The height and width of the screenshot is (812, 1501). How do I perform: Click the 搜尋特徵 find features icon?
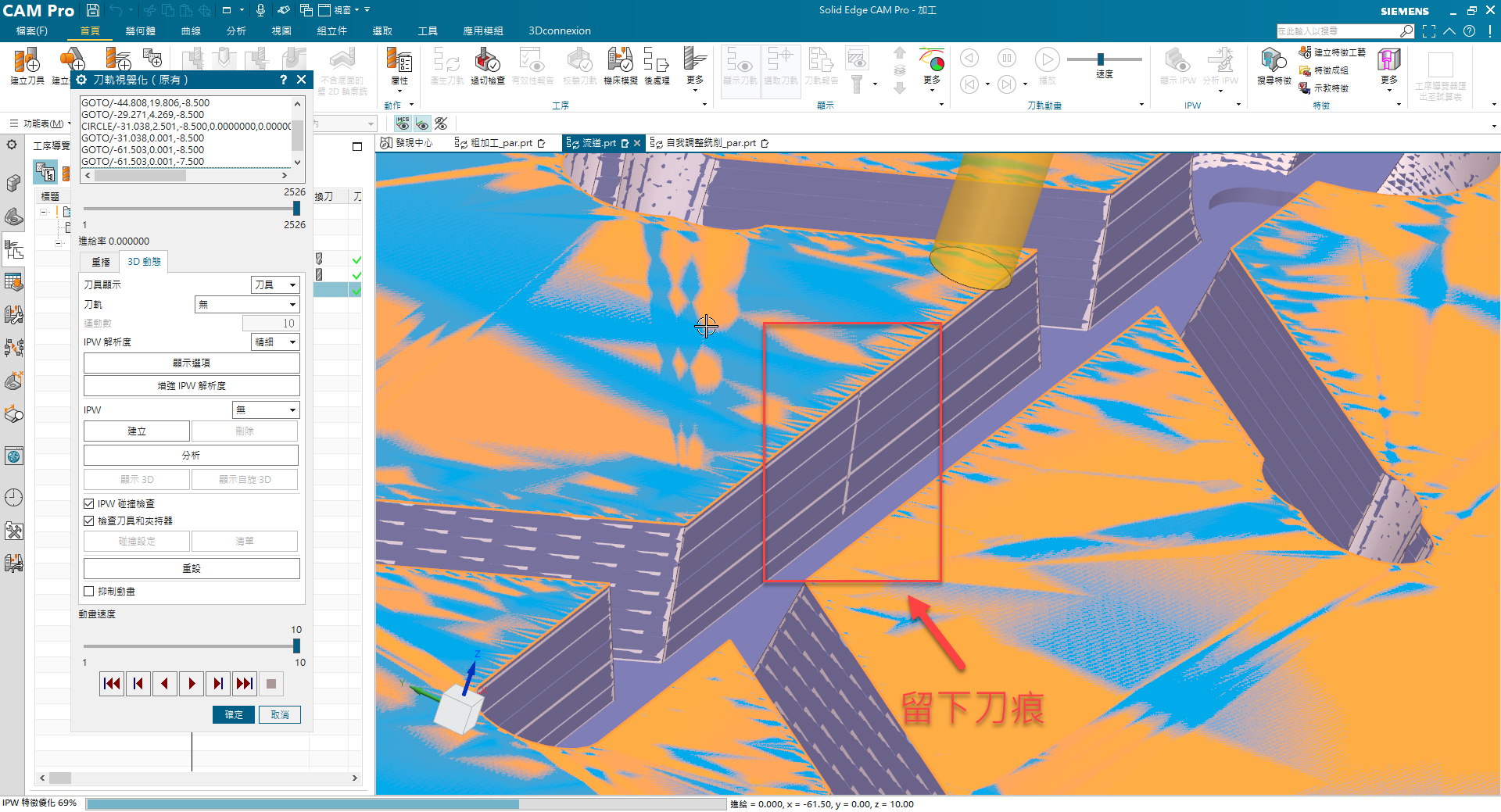pos(1274,61)
